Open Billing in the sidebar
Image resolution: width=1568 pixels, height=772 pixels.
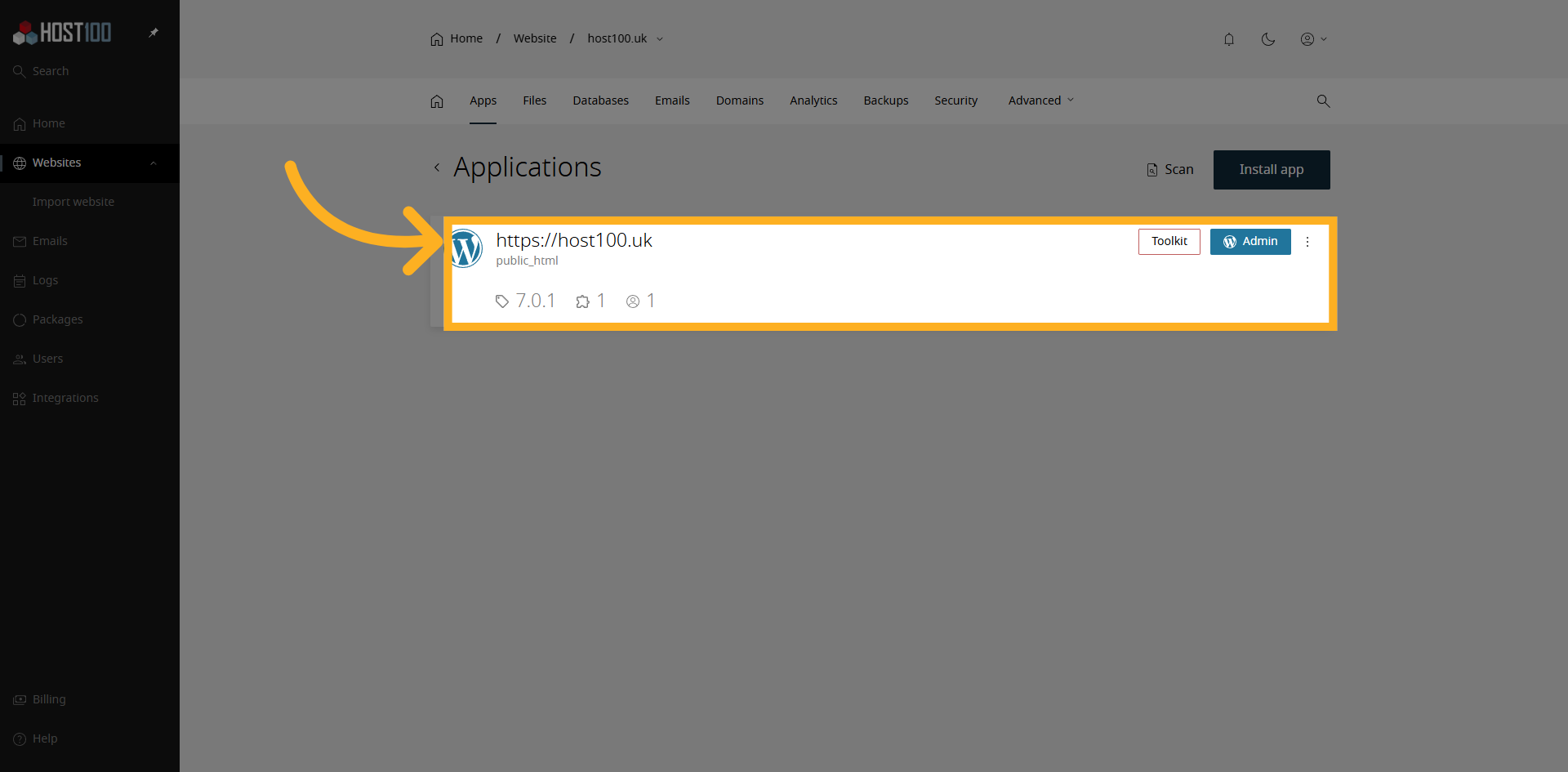(90, 699)
